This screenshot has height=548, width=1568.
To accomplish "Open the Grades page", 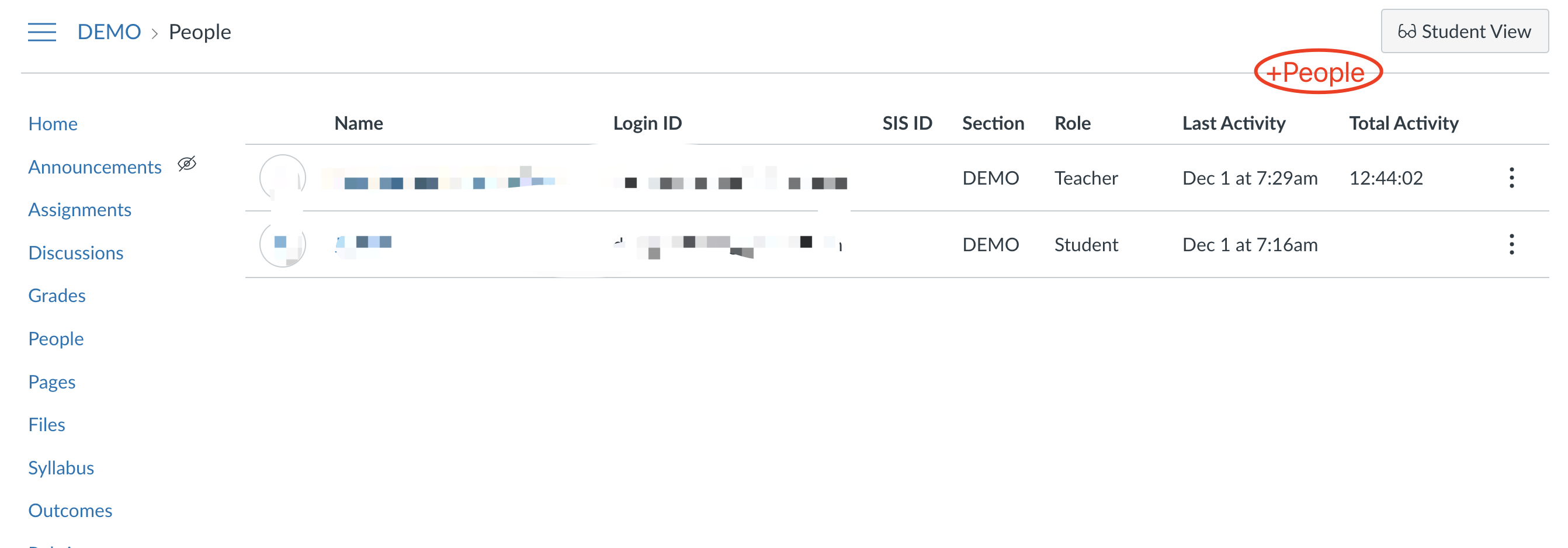I will click(57, 295).
